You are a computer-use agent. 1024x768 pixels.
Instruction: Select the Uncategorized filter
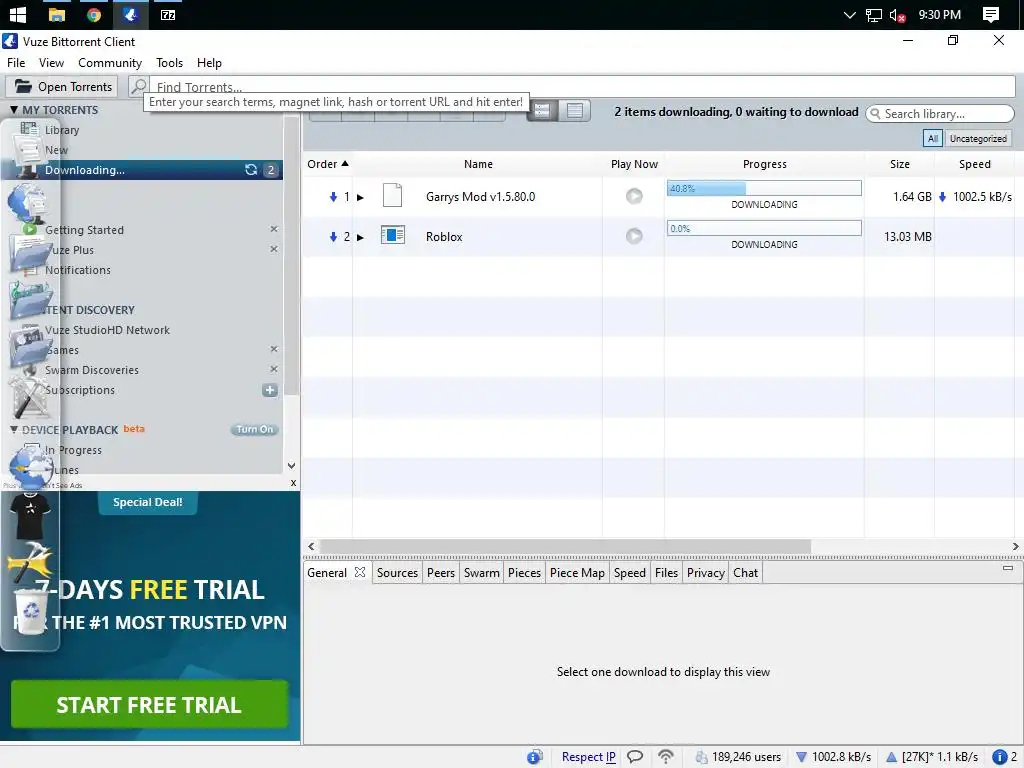click(978, 138)
